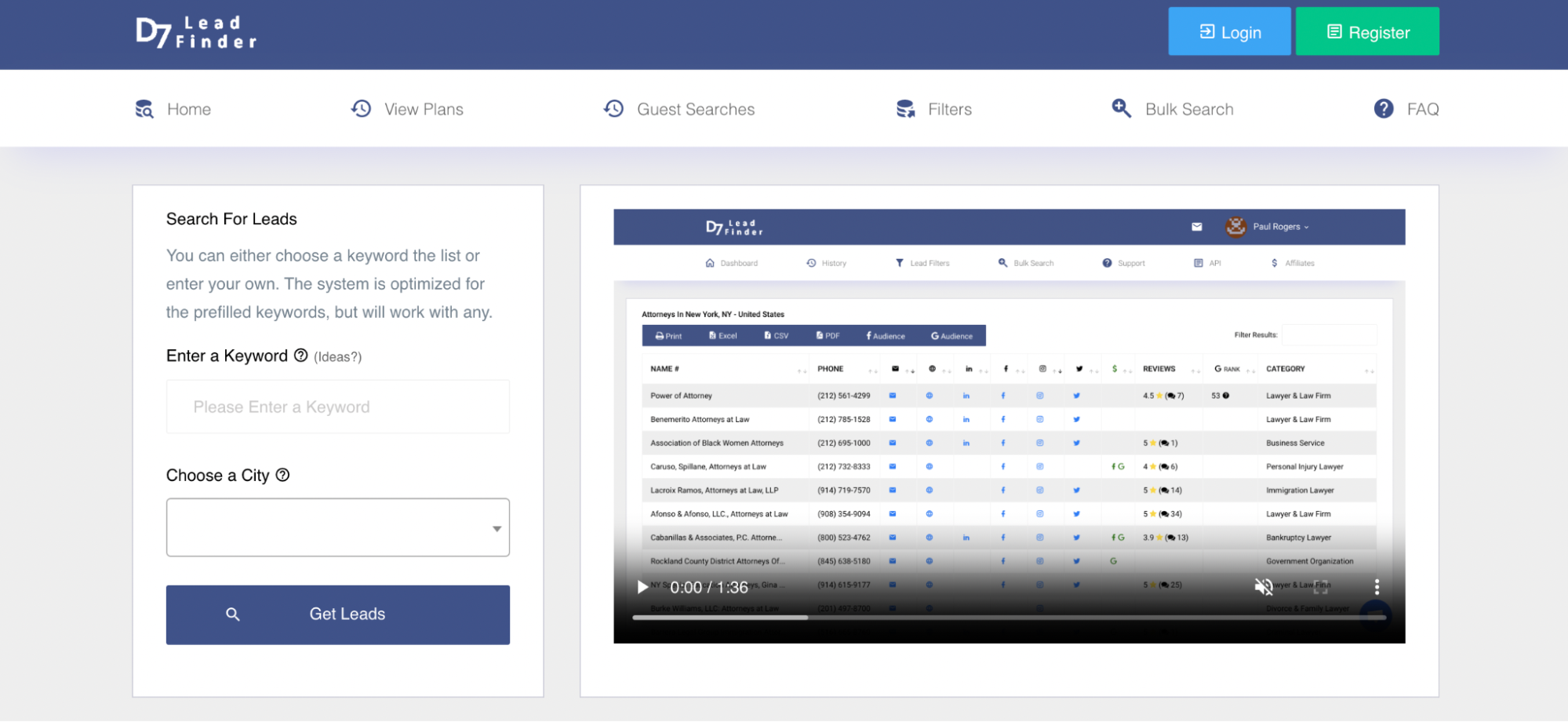1568x722 pixels.
Task: Click the Search For Leads heading
Action: coord(231,219)
